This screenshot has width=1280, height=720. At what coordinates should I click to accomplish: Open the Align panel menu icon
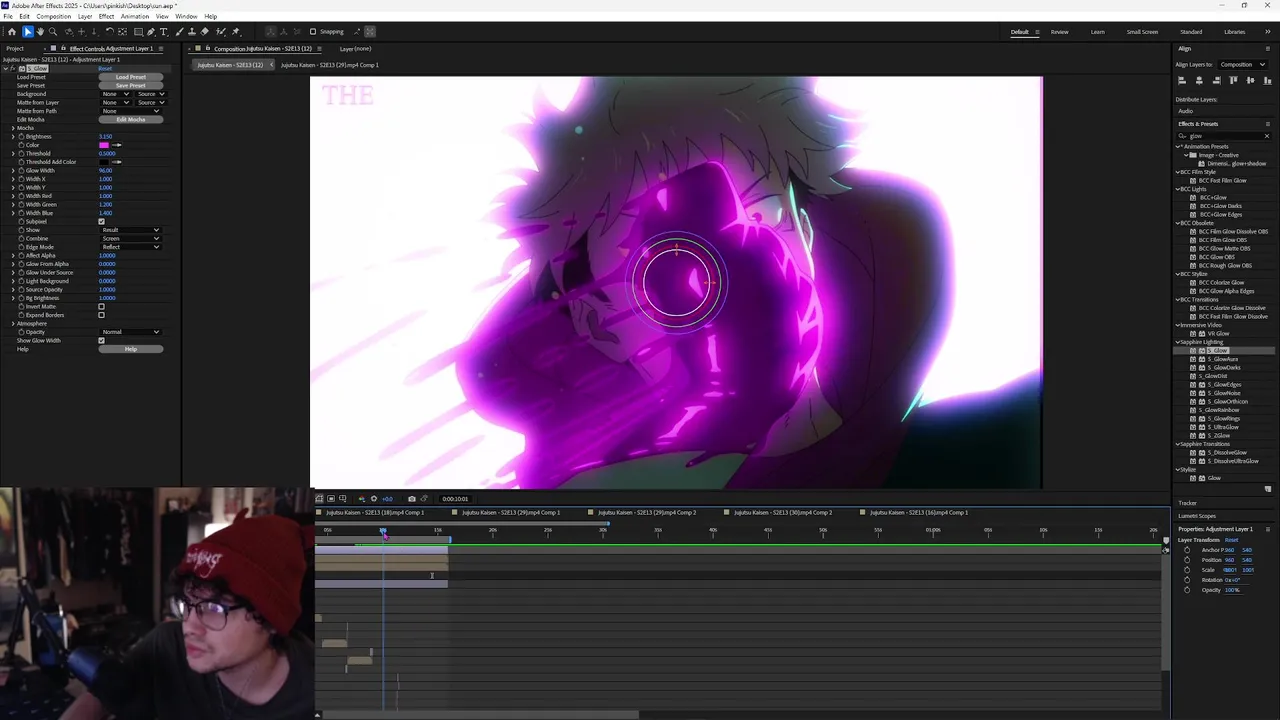point(1268,49)
